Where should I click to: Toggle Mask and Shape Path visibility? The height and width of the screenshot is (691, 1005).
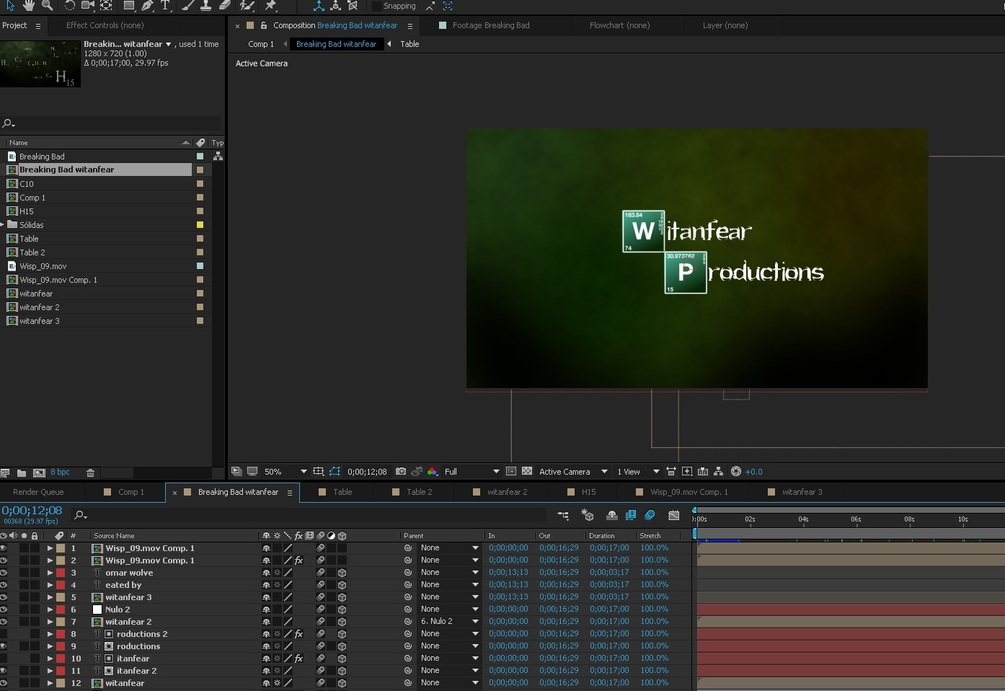(x=335, y=471)
